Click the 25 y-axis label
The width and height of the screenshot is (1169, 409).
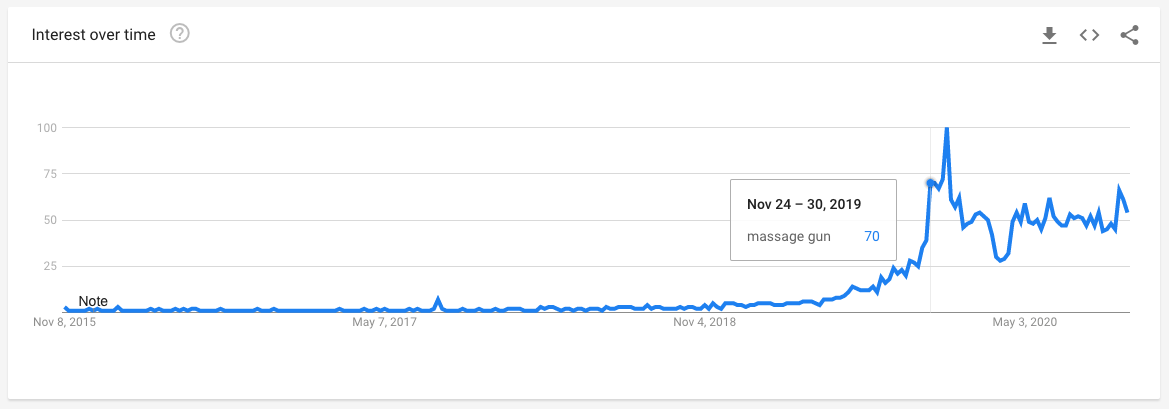coord(48,266)
